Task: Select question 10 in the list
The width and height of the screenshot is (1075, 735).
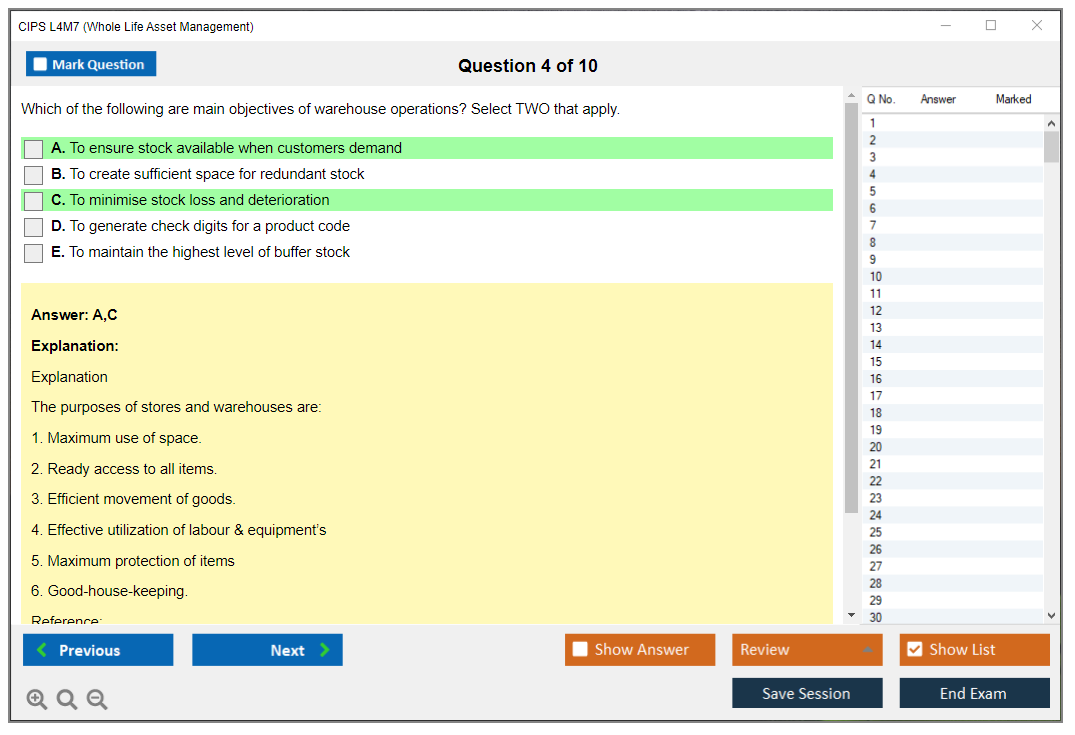Action: pyautogui.click(x=876, y=277)
